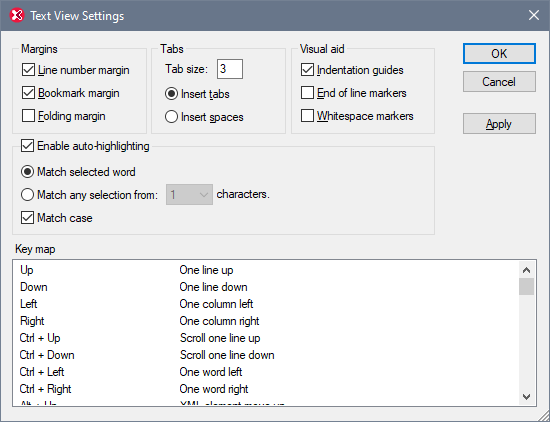Select the 'Ctrl + Down' key entry
Image resolution: width=550 pixels, height=422 pixels.
click(x=266, y=355)
